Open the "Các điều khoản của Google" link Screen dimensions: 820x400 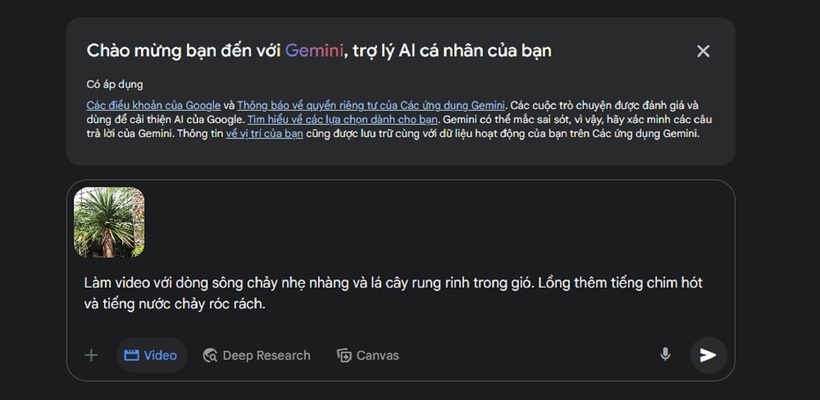point(153,104)
